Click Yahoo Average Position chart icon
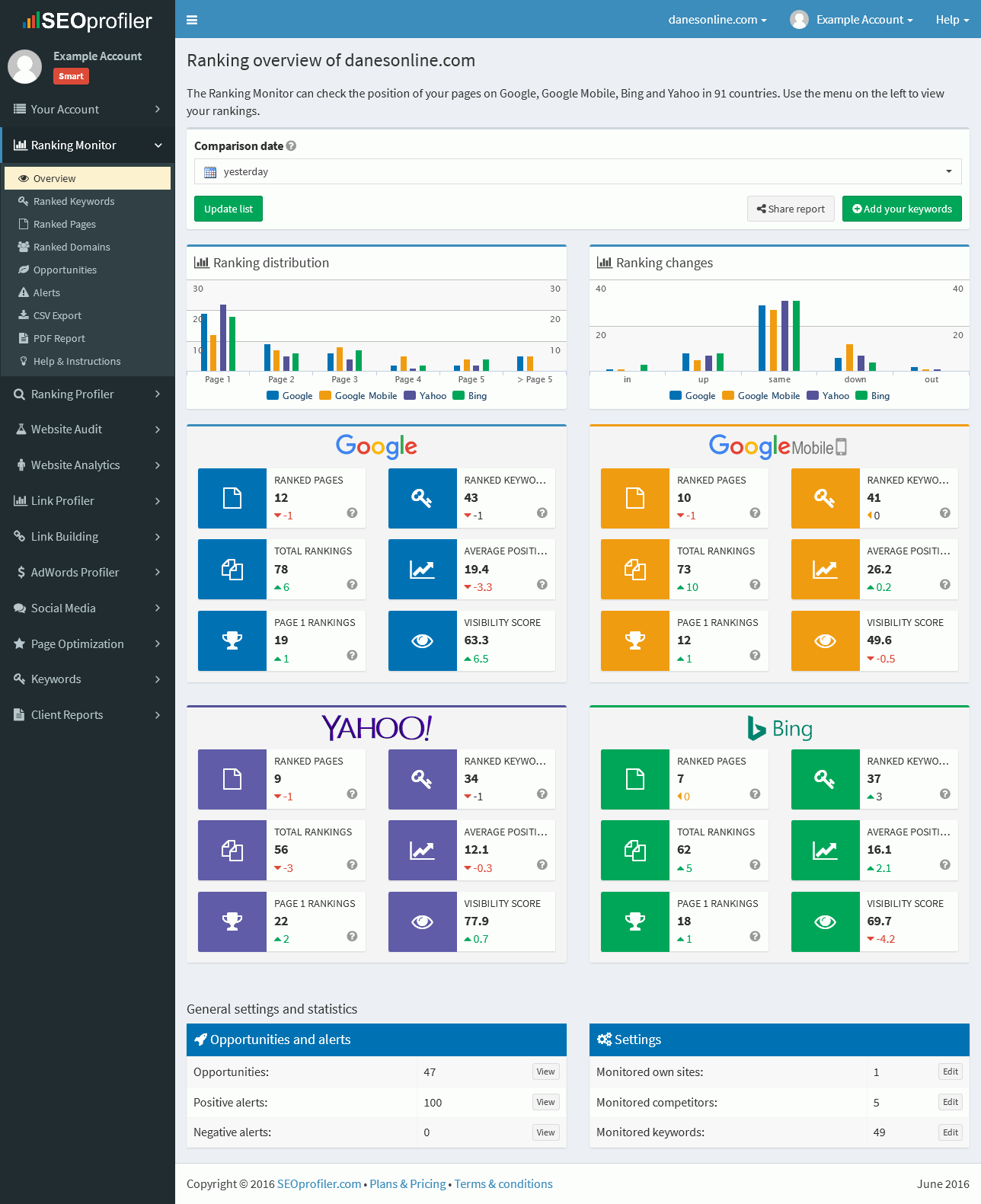 (x=422, y=851)
